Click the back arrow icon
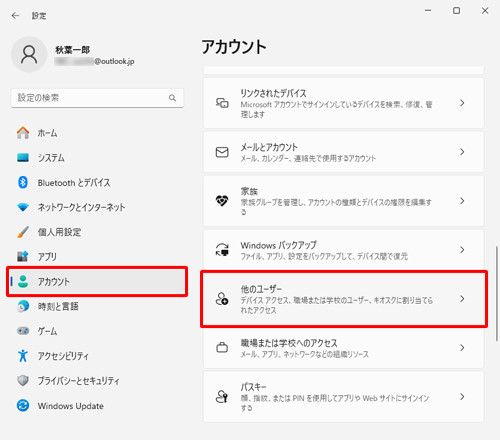This screenshot has width=500, height=440. click(x=15, y=15)
